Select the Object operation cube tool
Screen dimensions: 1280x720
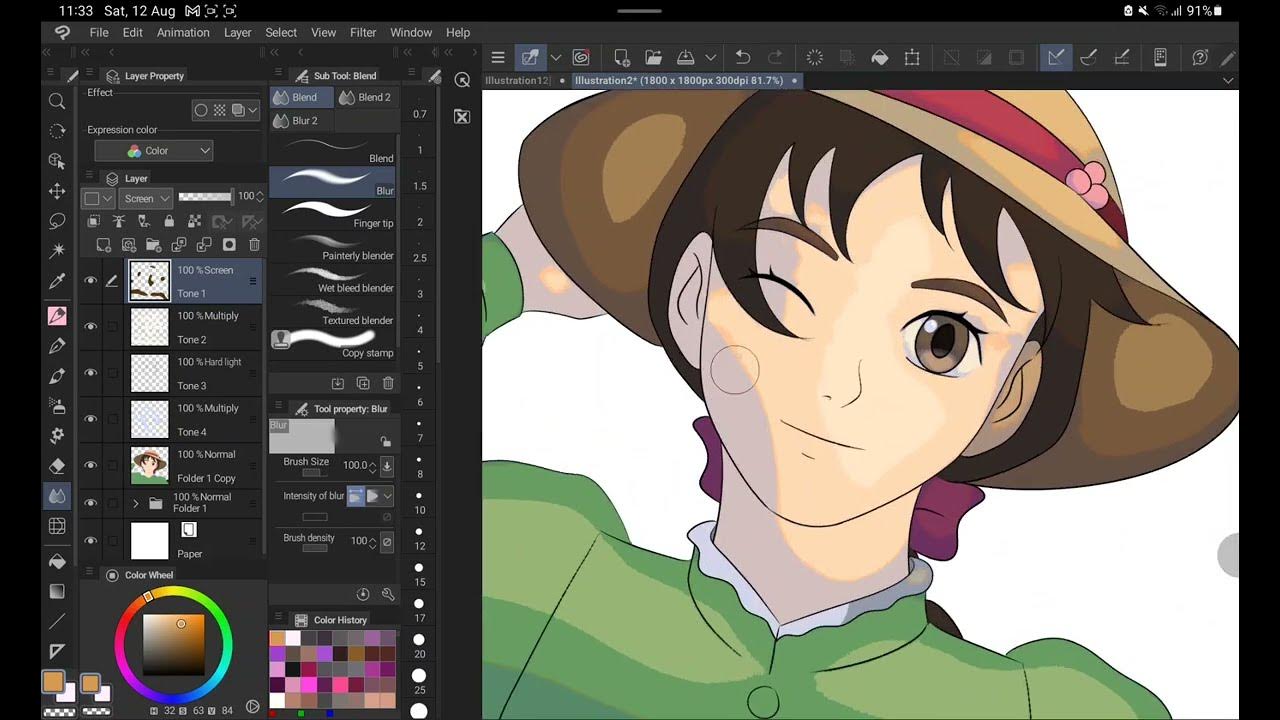click(x=57, y=161)
